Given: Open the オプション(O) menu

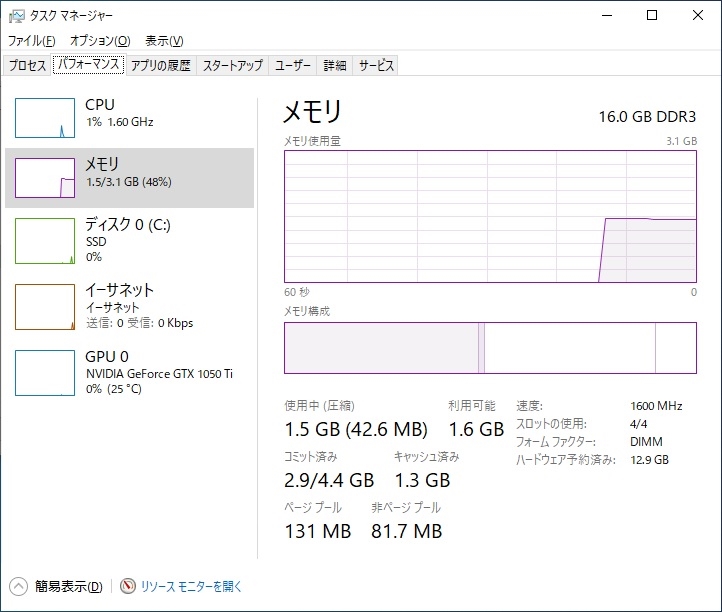Looking at the screenshot, I should coord(100,41).
